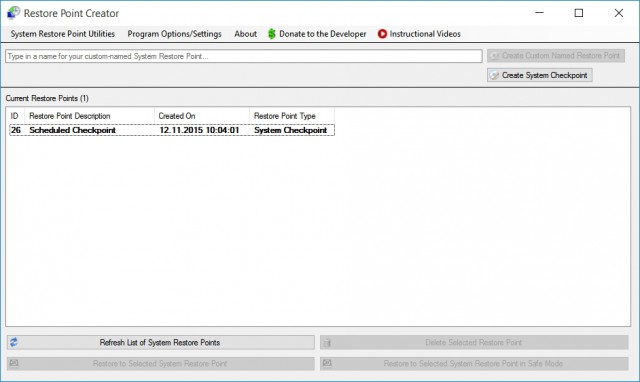The width and height of the screenshot is (640, 382).
Task: Open the About menu
Action: click(245, 34)
